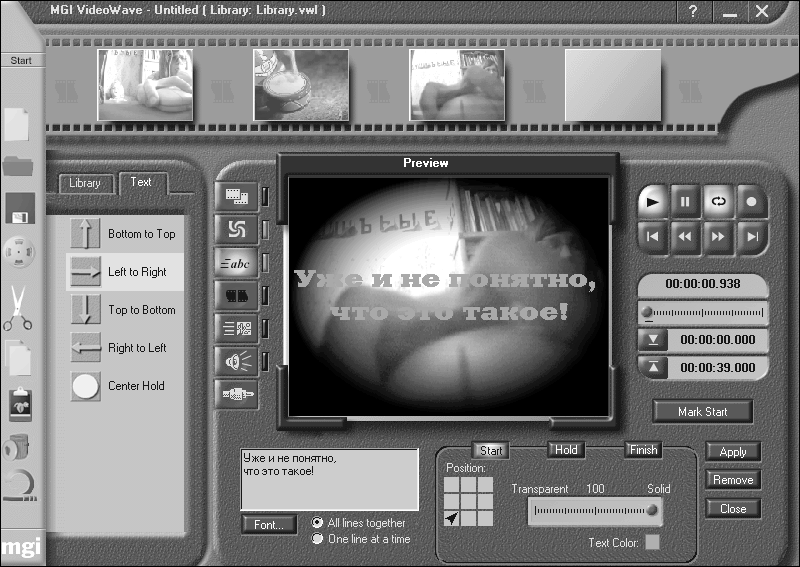The height and width of the screenshot is (567, 800).
Task: Select One line at a time option
Action: tap(317, 538)
